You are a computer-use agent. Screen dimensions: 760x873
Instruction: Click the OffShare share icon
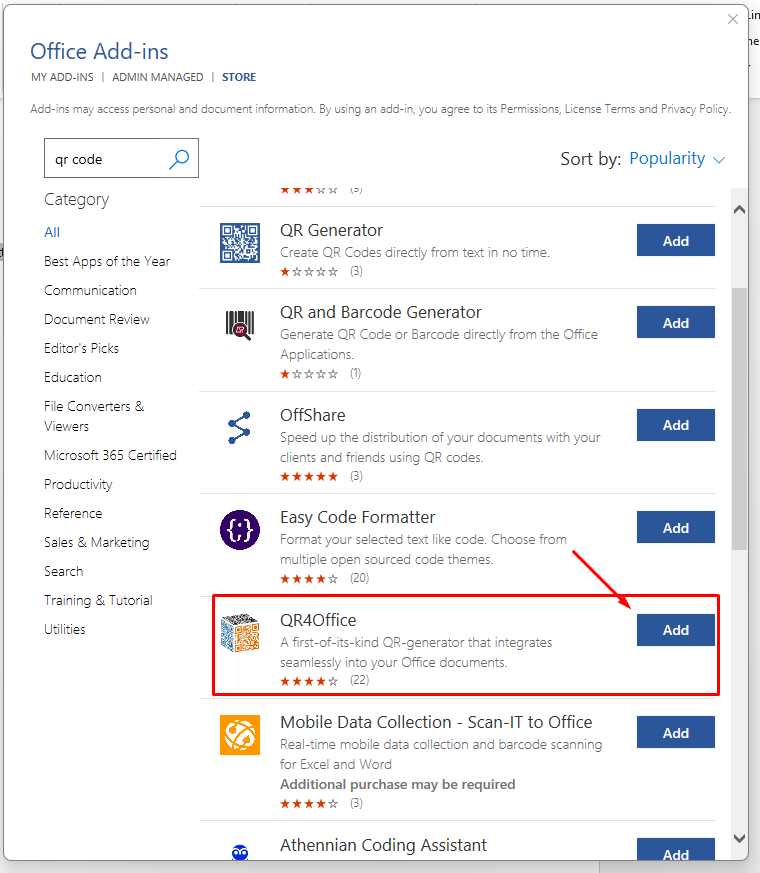pos(239,428)
